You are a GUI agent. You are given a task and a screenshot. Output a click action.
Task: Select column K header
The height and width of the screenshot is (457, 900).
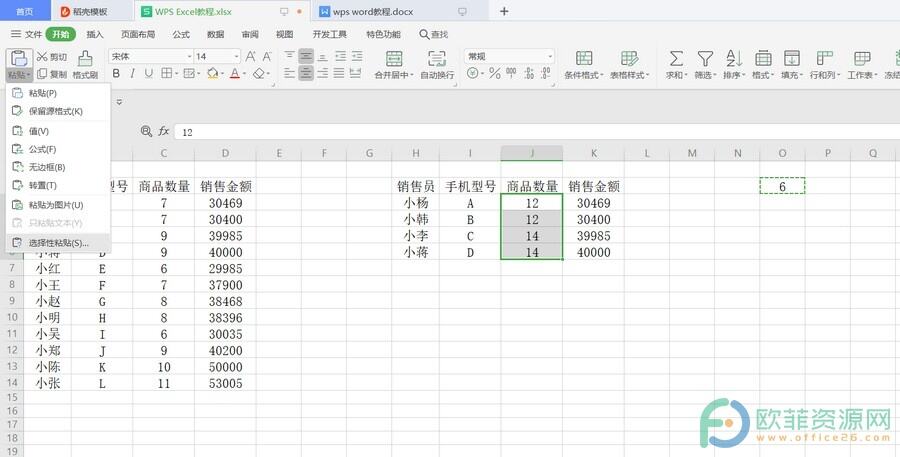[593, 153]
